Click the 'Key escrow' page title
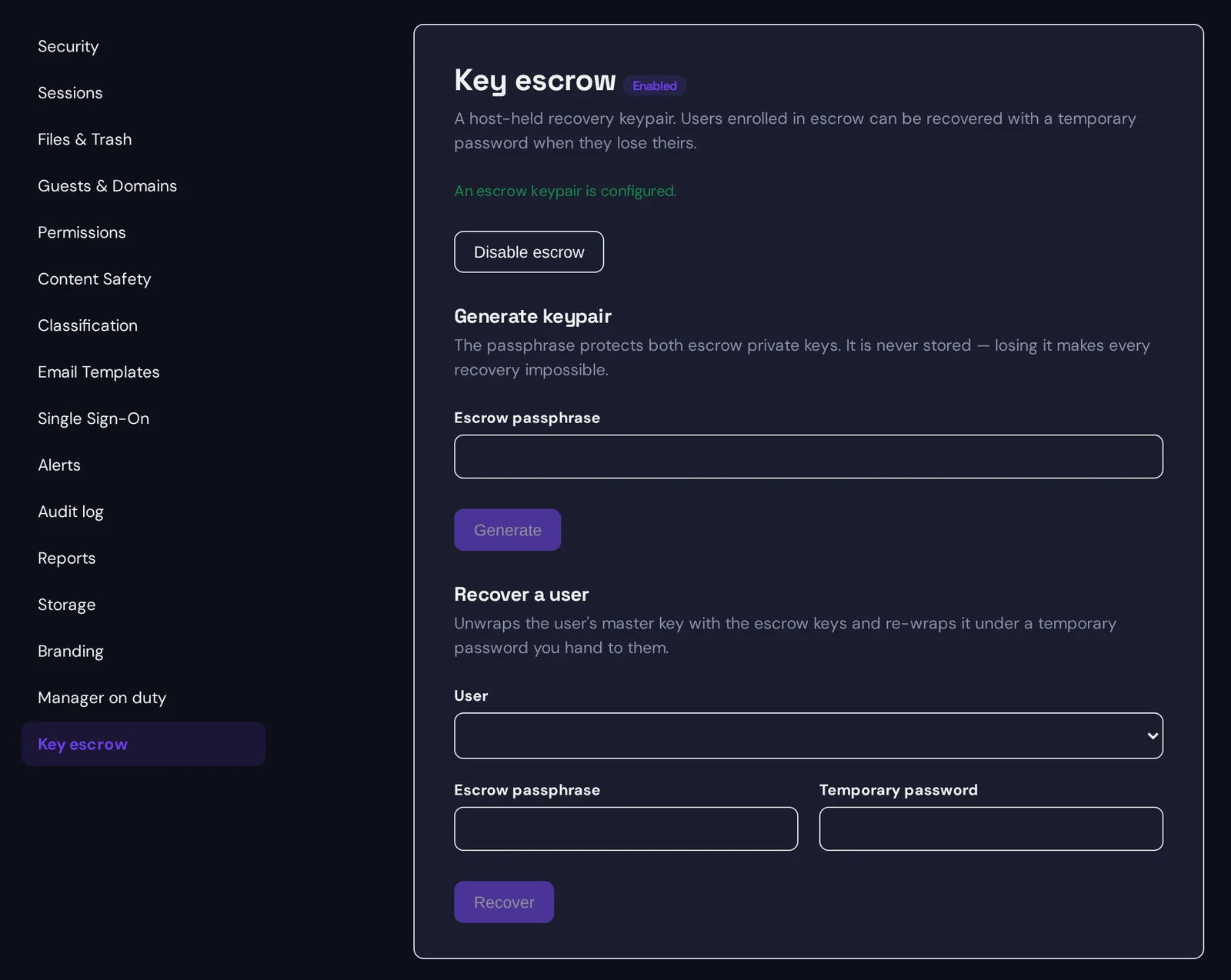1231x980 pixels. (535, 81)
